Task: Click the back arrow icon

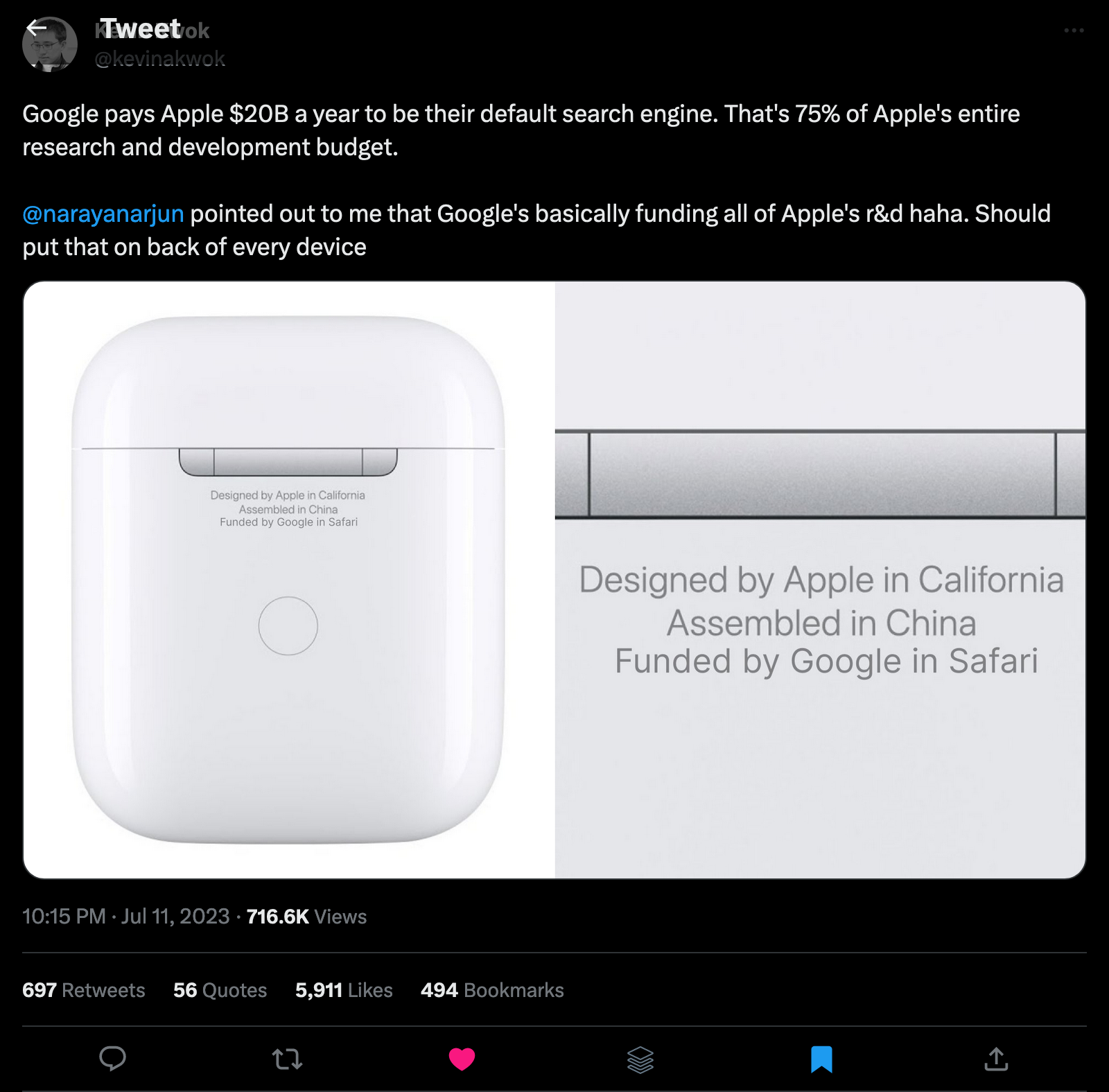Action: (x=37, y=28)
